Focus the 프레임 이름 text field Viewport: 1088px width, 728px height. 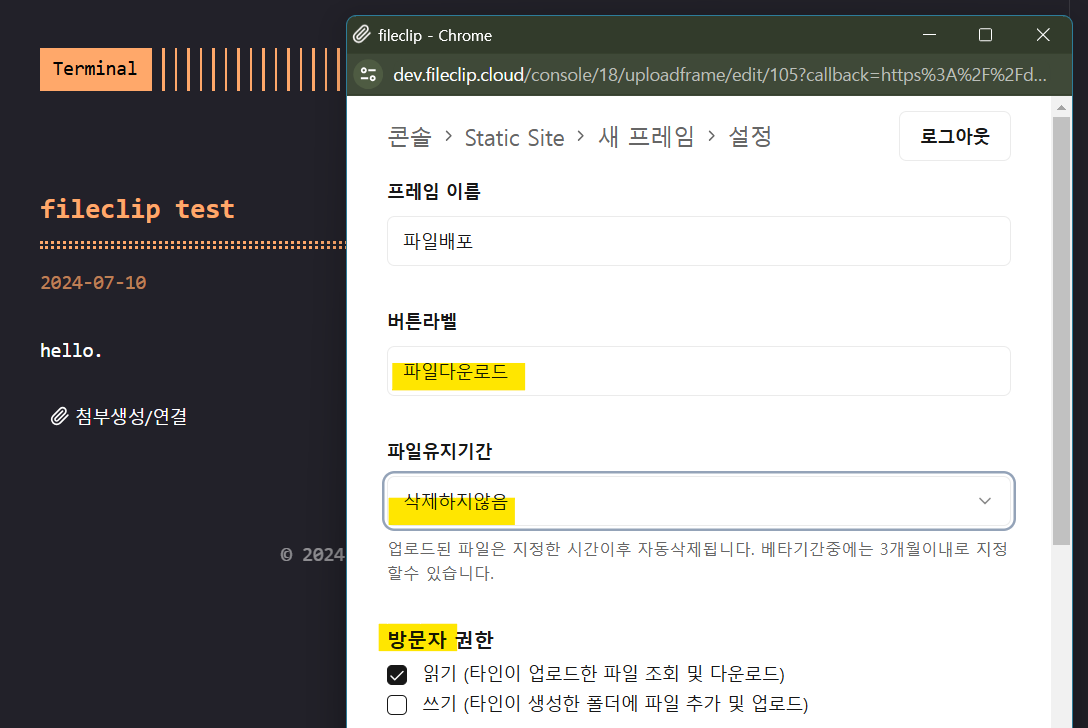[698, 241]
